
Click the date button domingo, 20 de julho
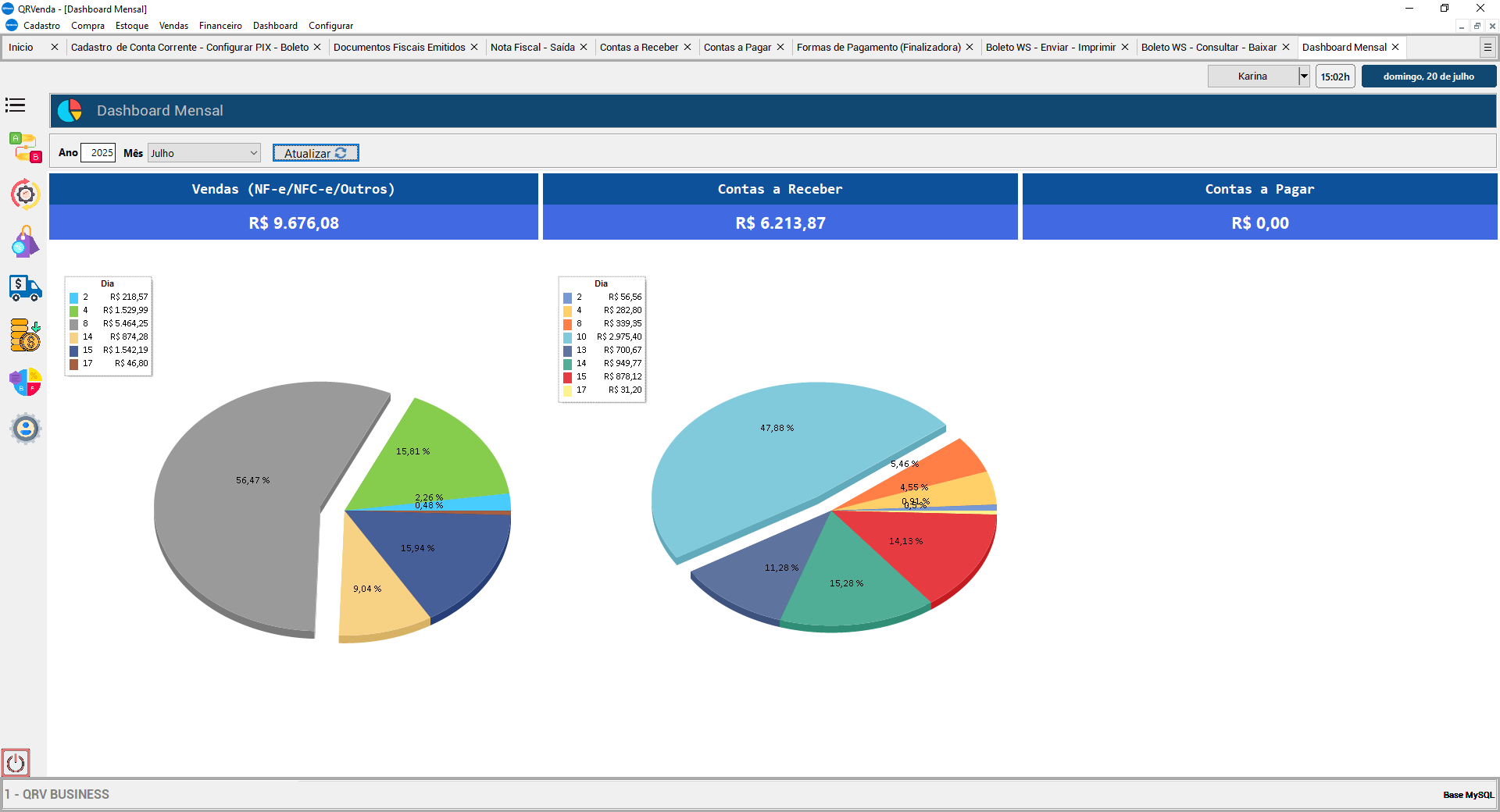click(x=1428, y=77)
